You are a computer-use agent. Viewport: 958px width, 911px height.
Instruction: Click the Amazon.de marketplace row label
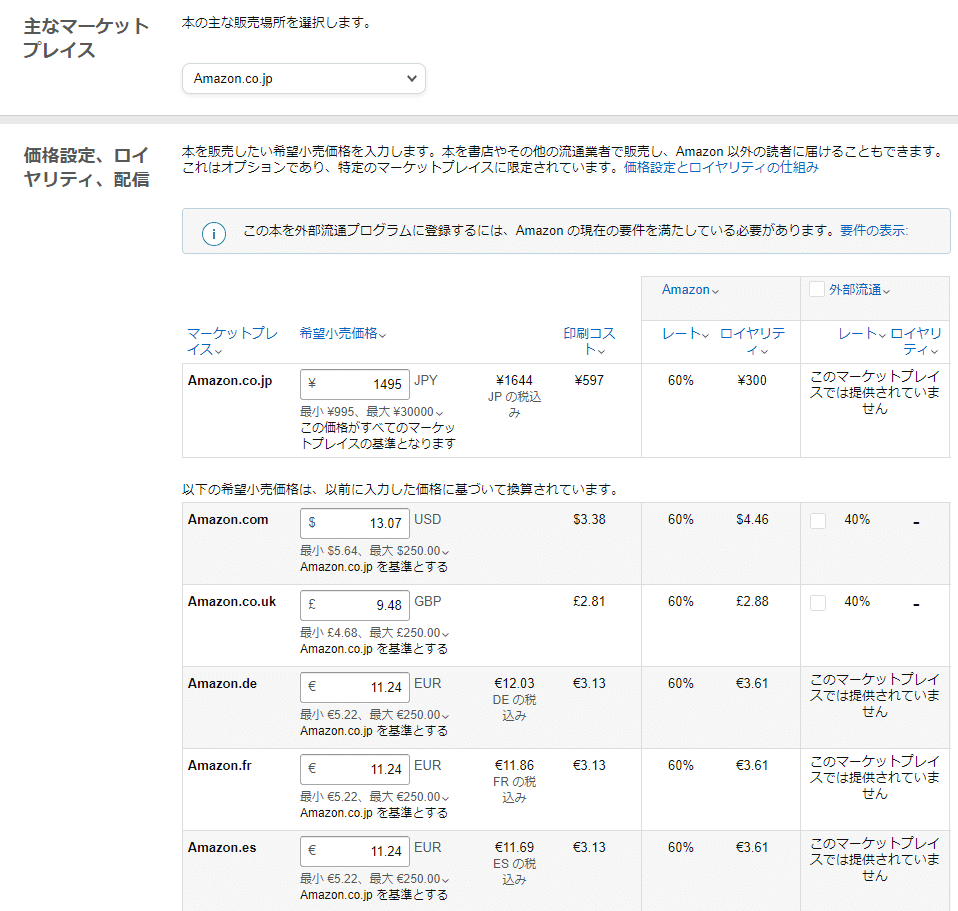click(222, 684)
